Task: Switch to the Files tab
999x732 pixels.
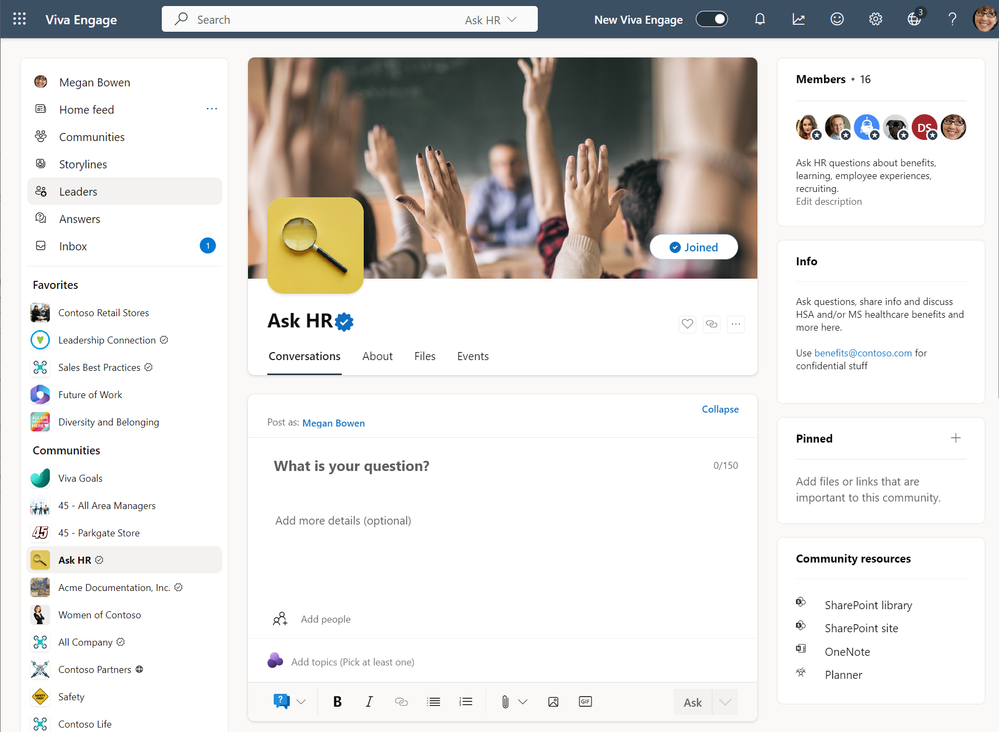Action: click(x=424, y=356)
